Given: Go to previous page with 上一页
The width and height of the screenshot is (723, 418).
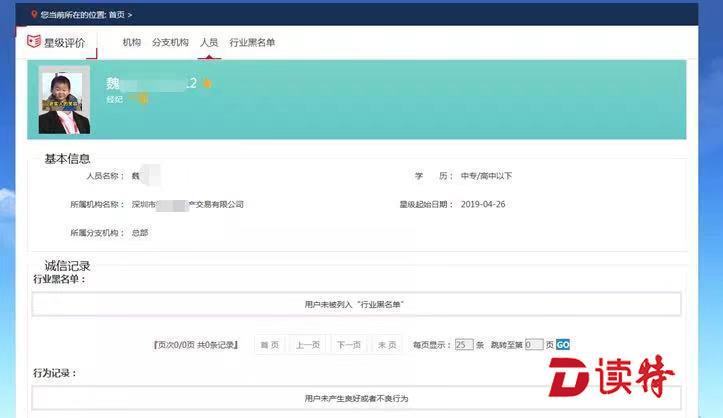Looking at the screenshot, I should coord(308,344).
